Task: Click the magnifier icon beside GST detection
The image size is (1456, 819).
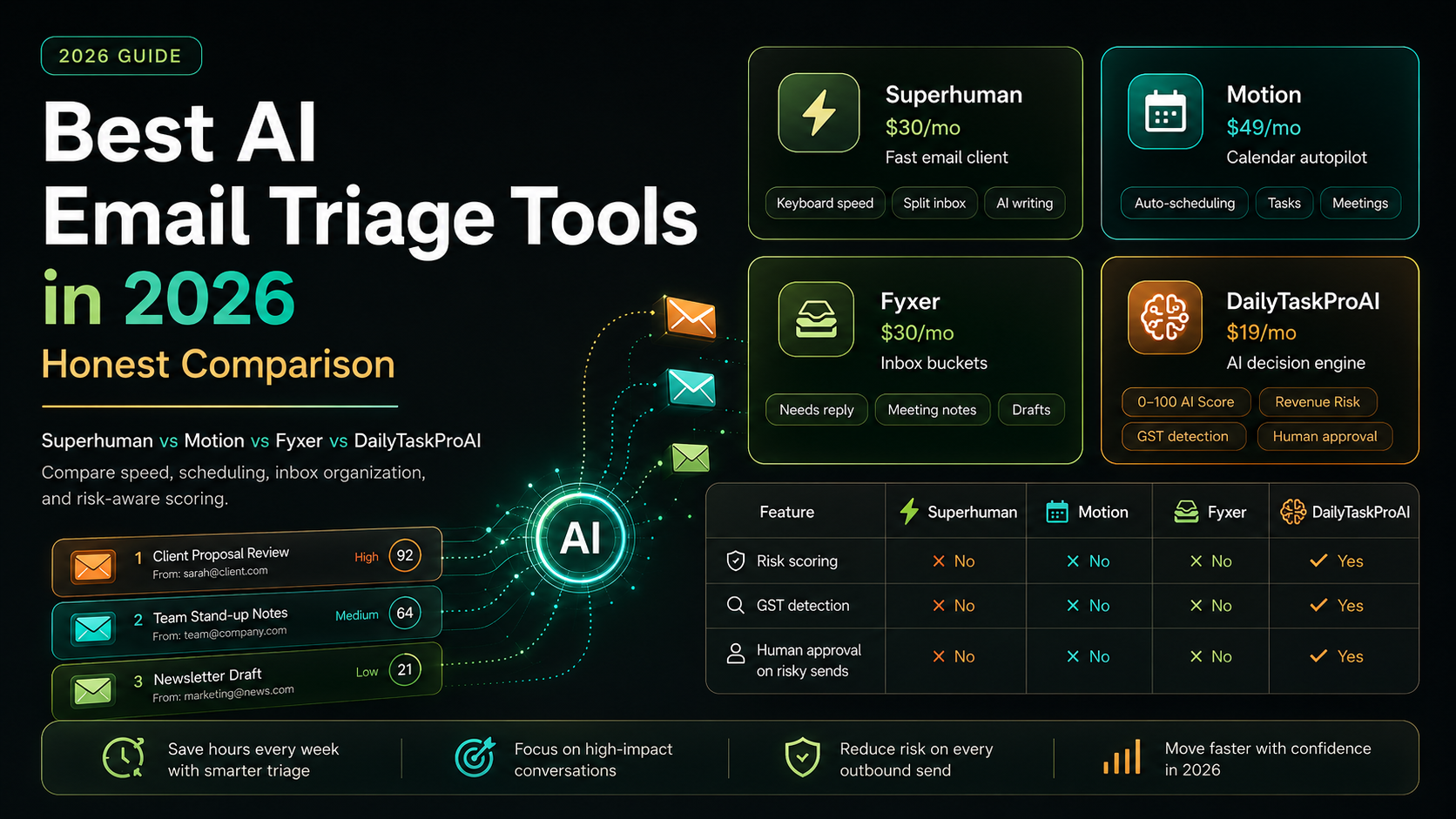Action: pyautogui.click(x=736, y=605)
